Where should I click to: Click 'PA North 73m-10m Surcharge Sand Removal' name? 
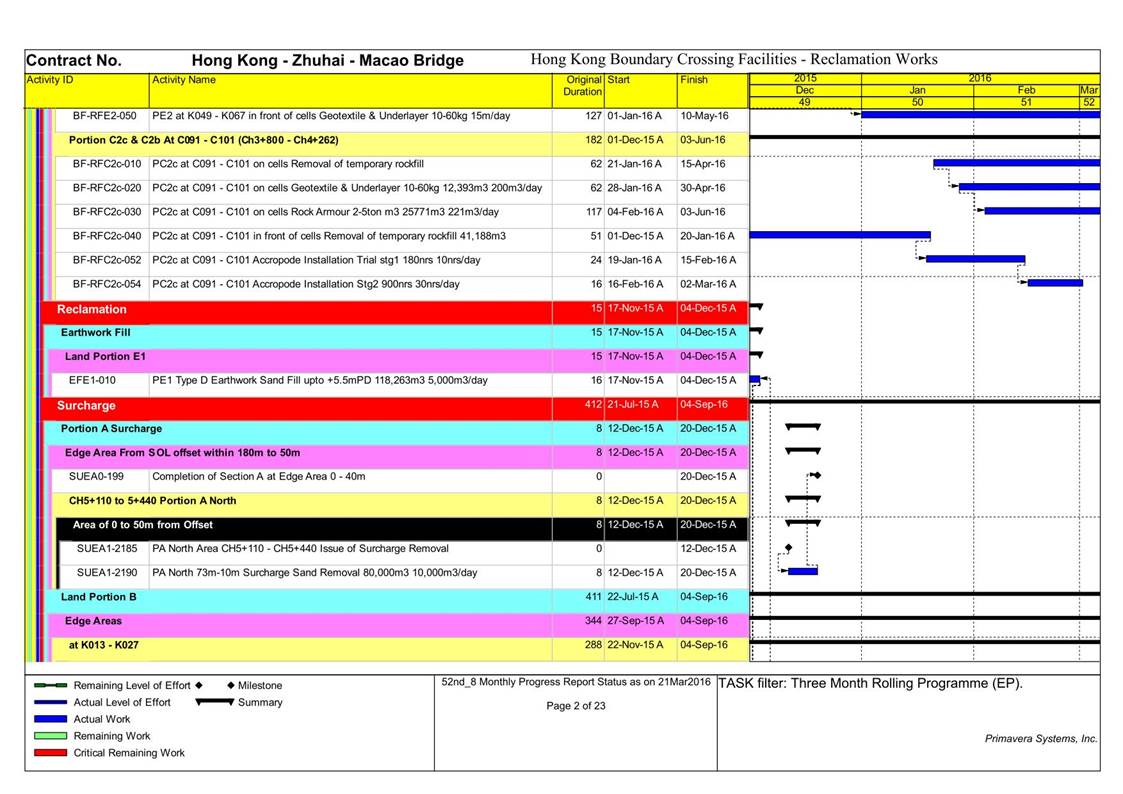click(x=314, y=573)
